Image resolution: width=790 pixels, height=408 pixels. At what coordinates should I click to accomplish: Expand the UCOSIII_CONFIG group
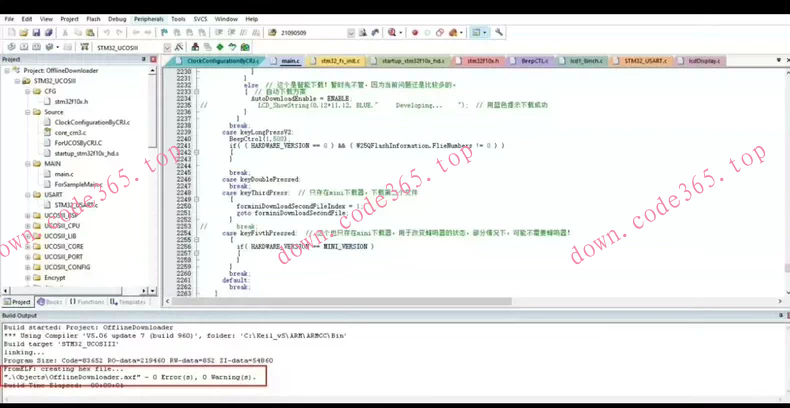coord(28,267)
